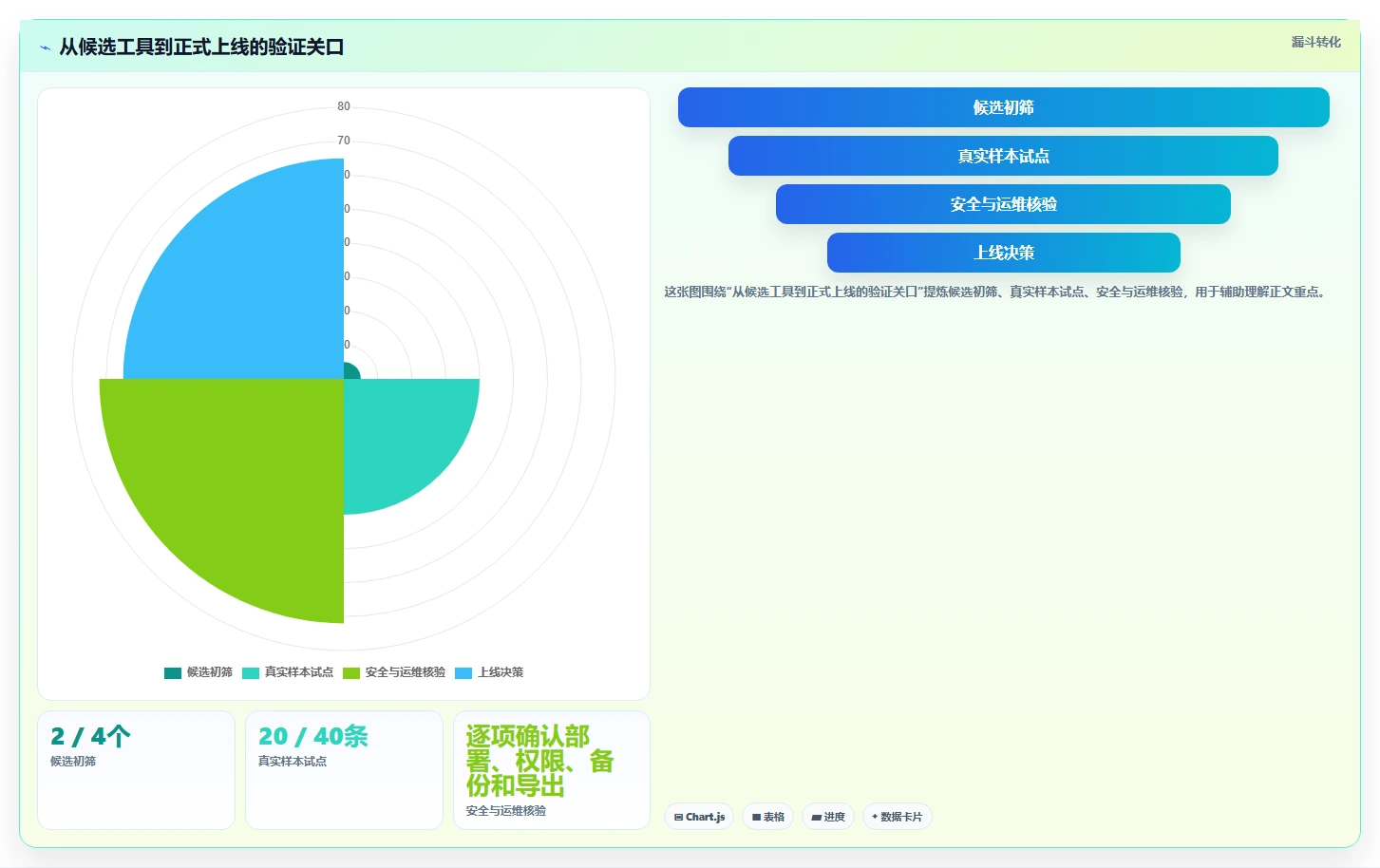
Task: Click the page title 从候选工具到正式上线的验证关口
Action: click(x=201, y=47)
